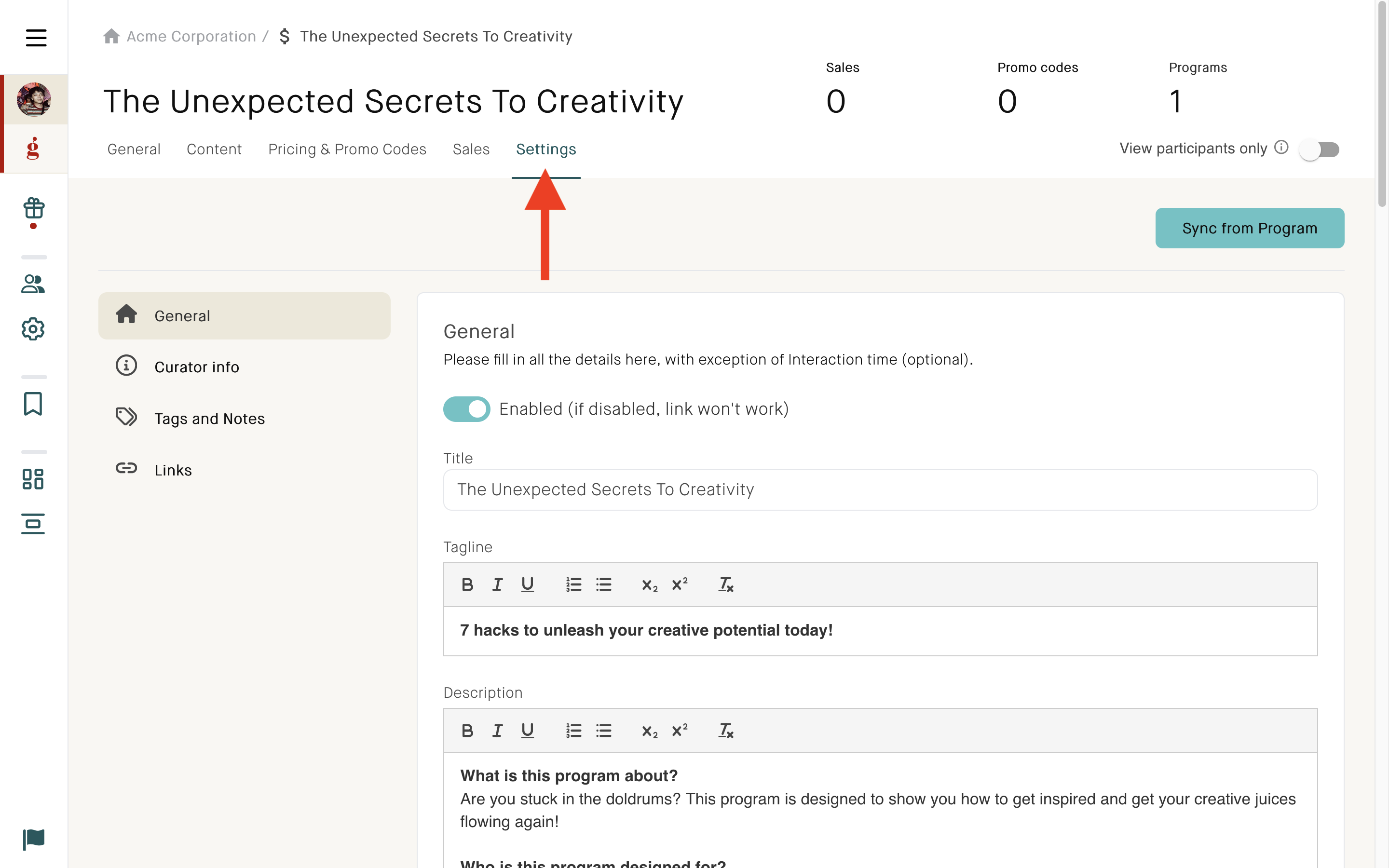This screenshot has width=1389, height=868.
Task: Go to Acme Corporation breadcrumb link
Action: pyautogui.click(x=191, y=36)
